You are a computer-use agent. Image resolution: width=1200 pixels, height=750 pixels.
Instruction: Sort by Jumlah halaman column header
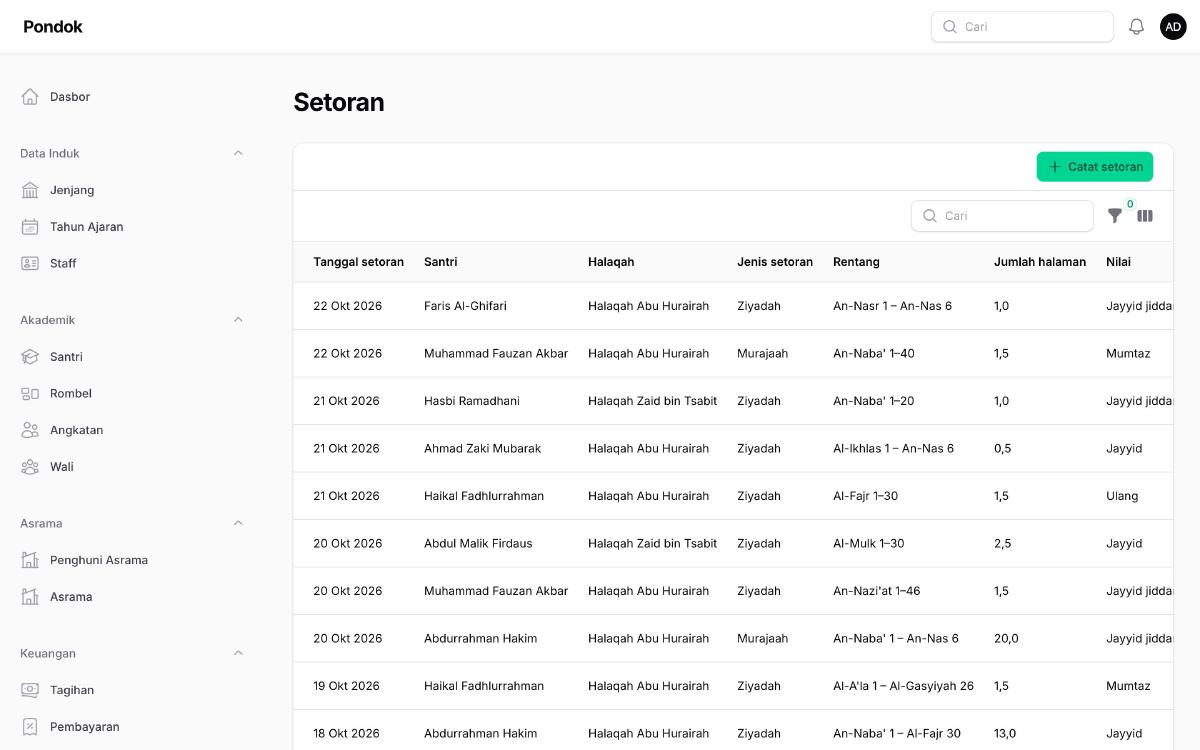click(x=1040, y=262)
